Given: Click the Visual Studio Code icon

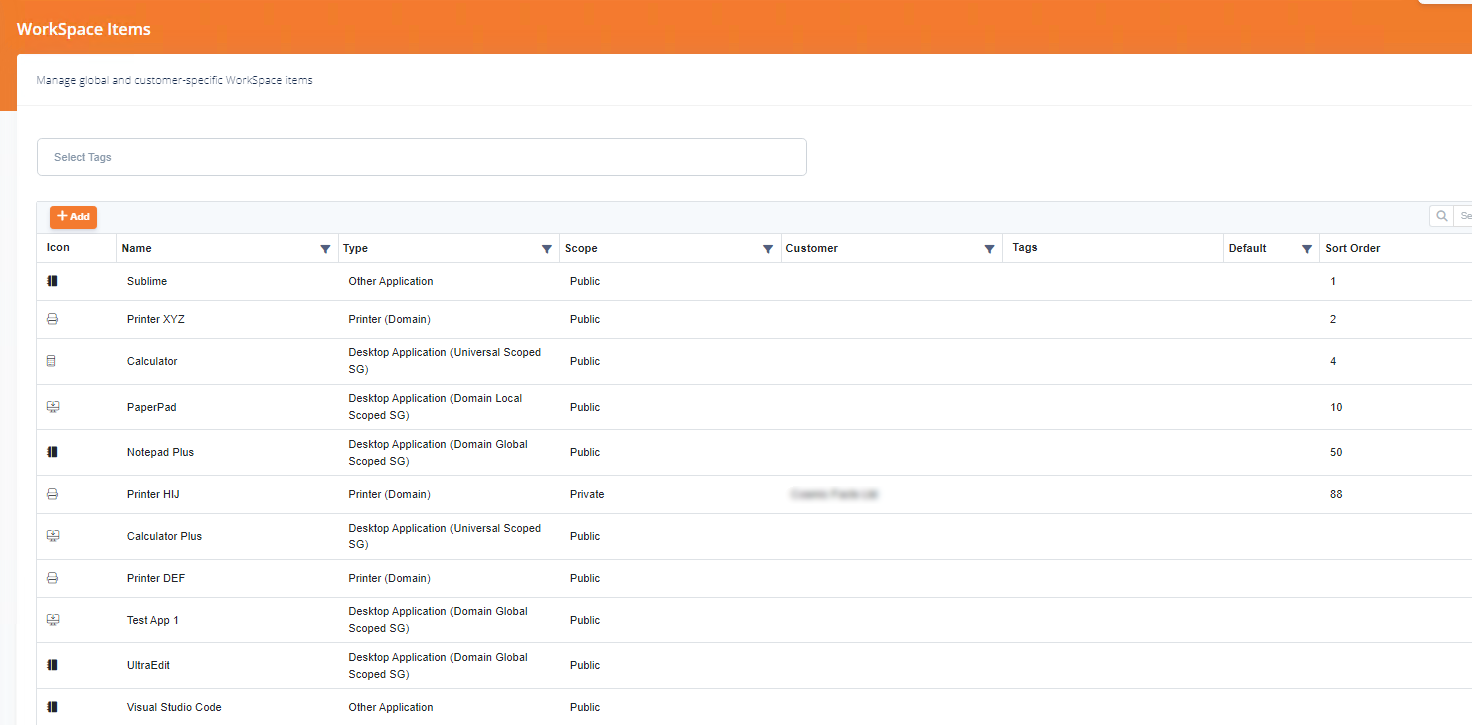Looking at the screenshot, I should [53, 707].
